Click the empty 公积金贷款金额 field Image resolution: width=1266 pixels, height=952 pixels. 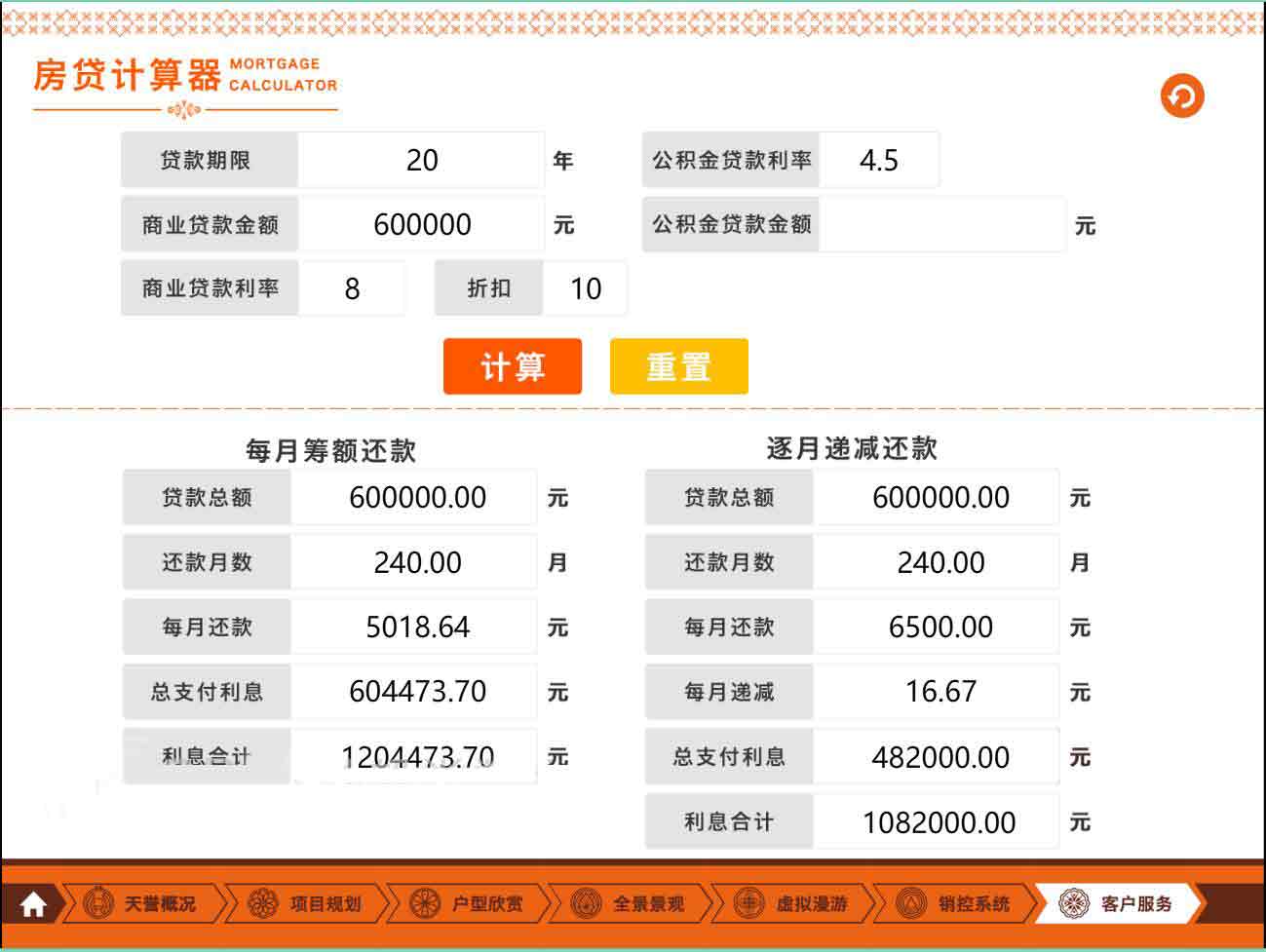(941, 225)
